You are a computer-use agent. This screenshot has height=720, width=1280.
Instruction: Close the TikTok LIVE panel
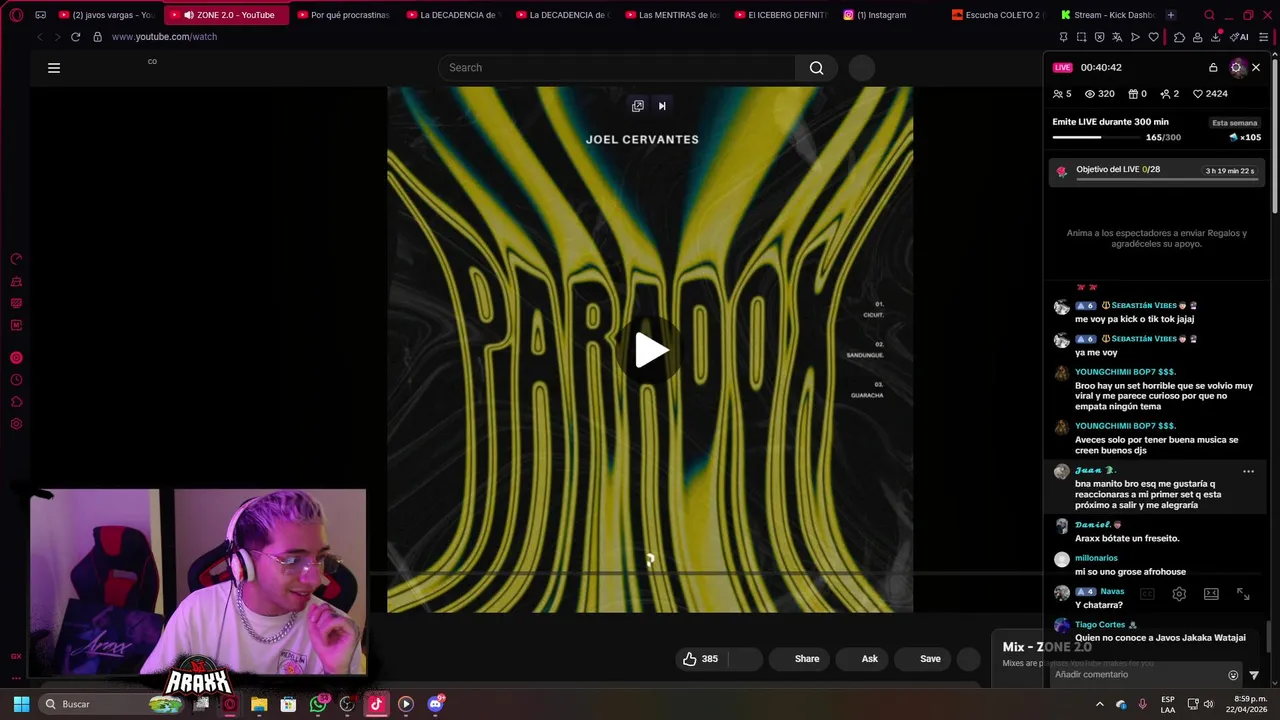point(1256,68)
